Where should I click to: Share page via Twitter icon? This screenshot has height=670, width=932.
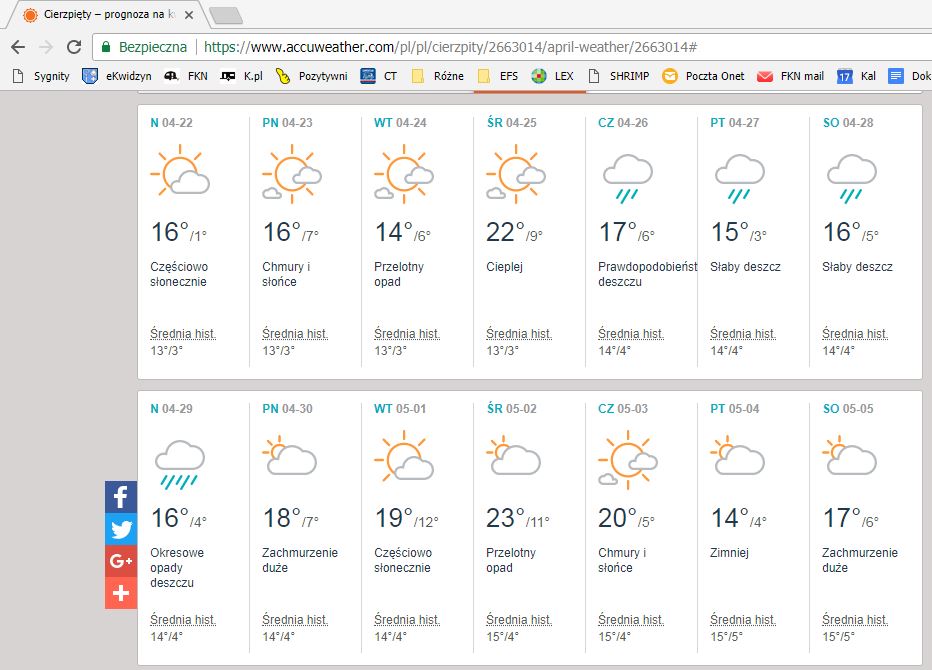pos(121,529)
